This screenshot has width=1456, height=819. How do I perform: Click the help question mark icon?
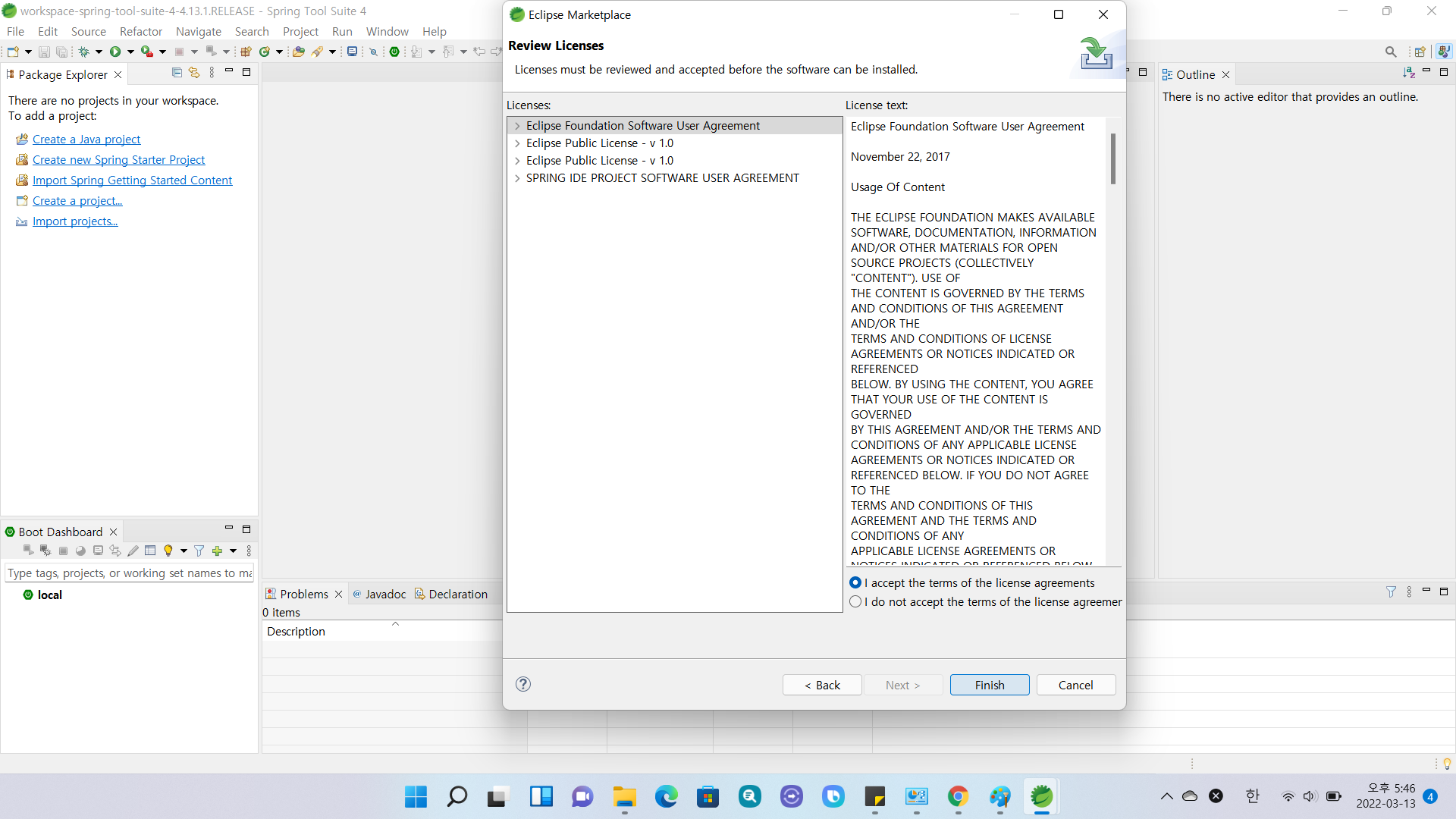pos(523,684)
